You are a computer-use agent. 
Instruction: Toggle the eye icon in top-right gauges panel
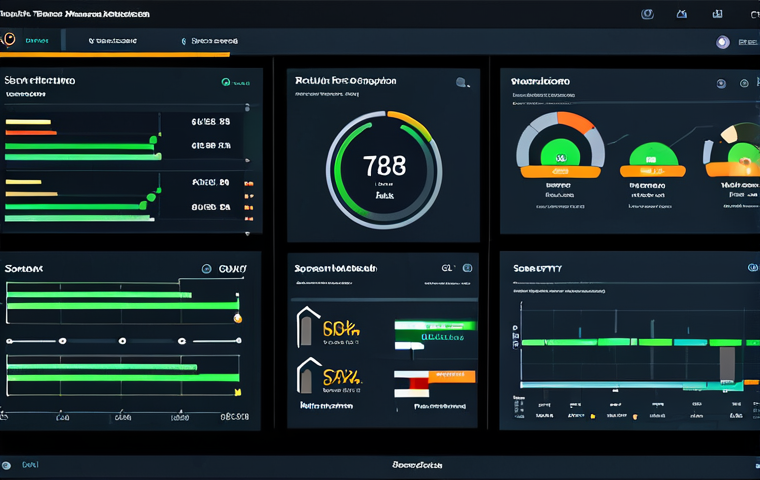click(x=721, y=83)
